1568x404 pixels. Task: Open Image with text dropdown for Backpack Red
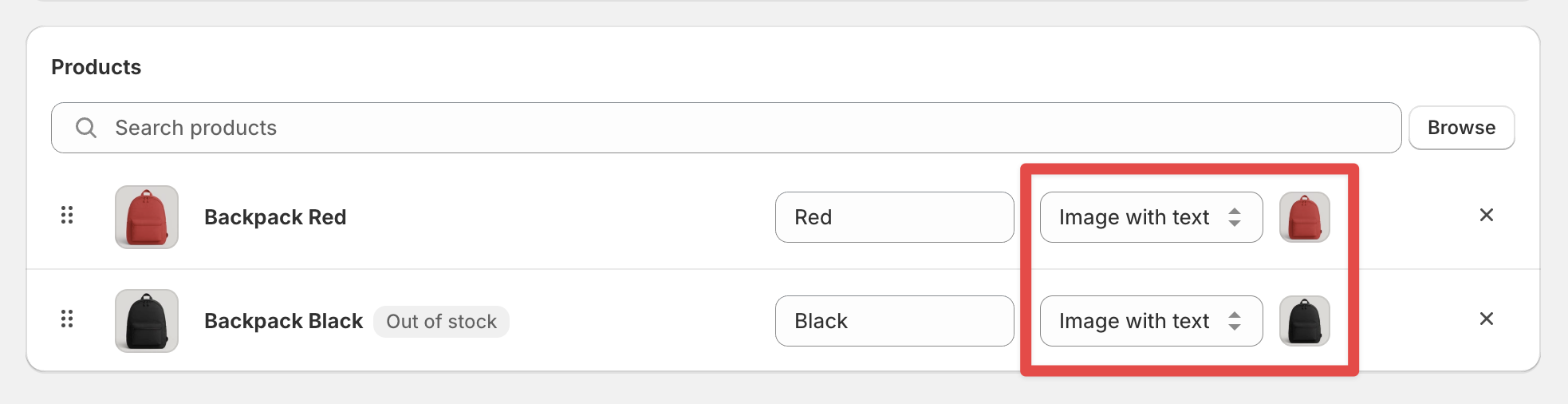tap(1152, 217)
